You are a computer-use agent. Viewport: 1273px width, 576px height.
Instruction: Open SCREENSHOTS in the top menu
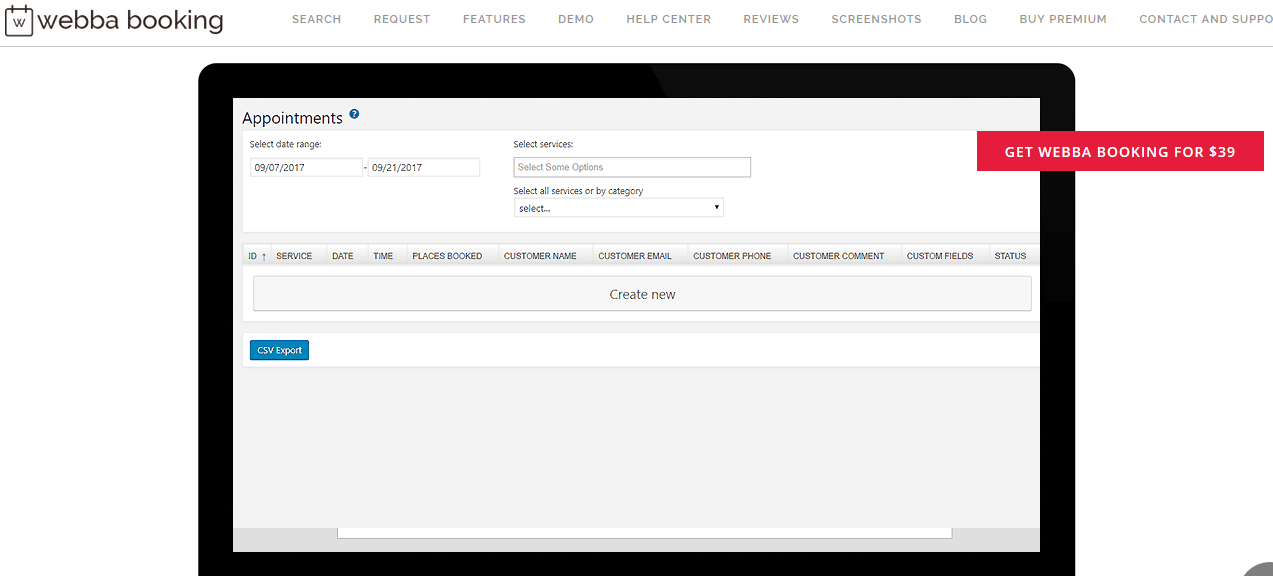pyautogui.click(x=877, y=19)
